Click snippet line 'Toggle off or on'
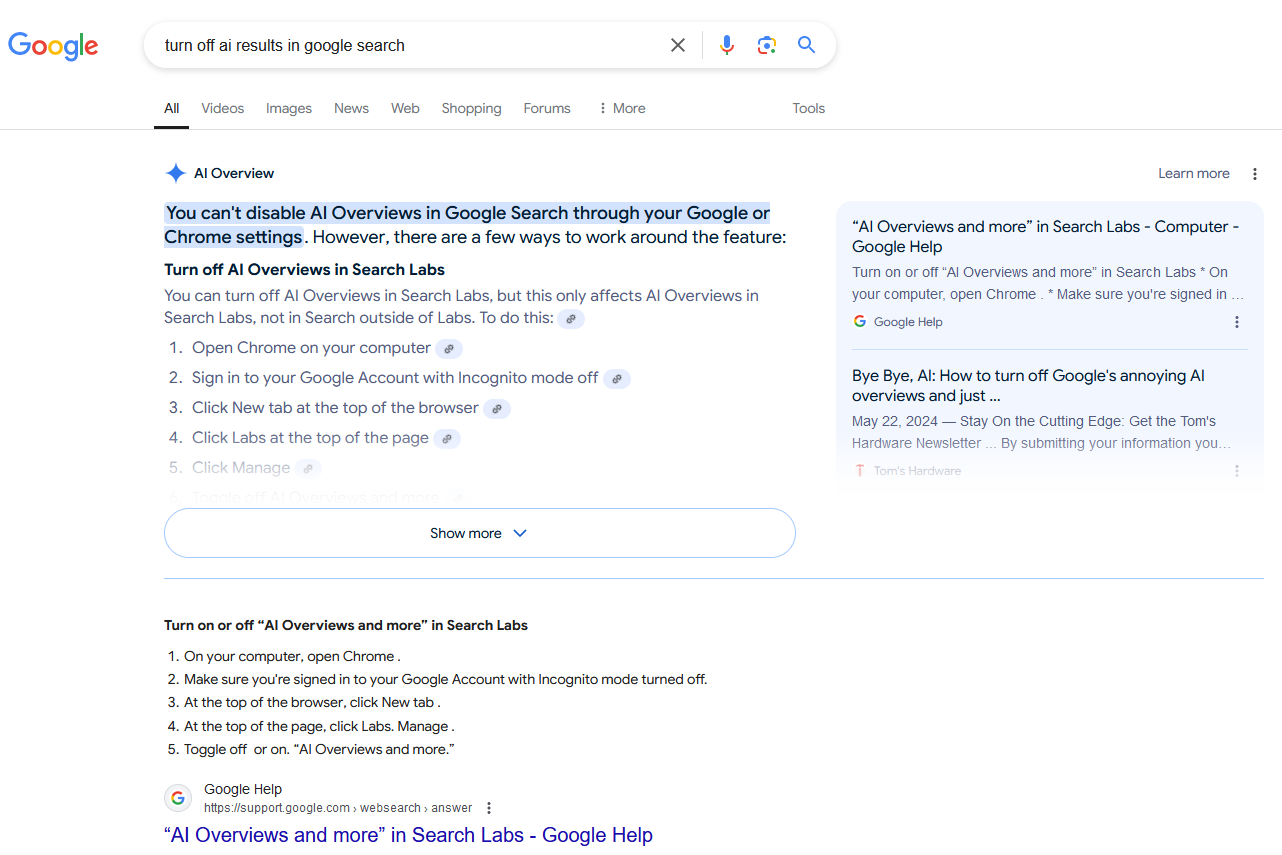Screen dimensions: 1282x855 [x=320, y=750]
